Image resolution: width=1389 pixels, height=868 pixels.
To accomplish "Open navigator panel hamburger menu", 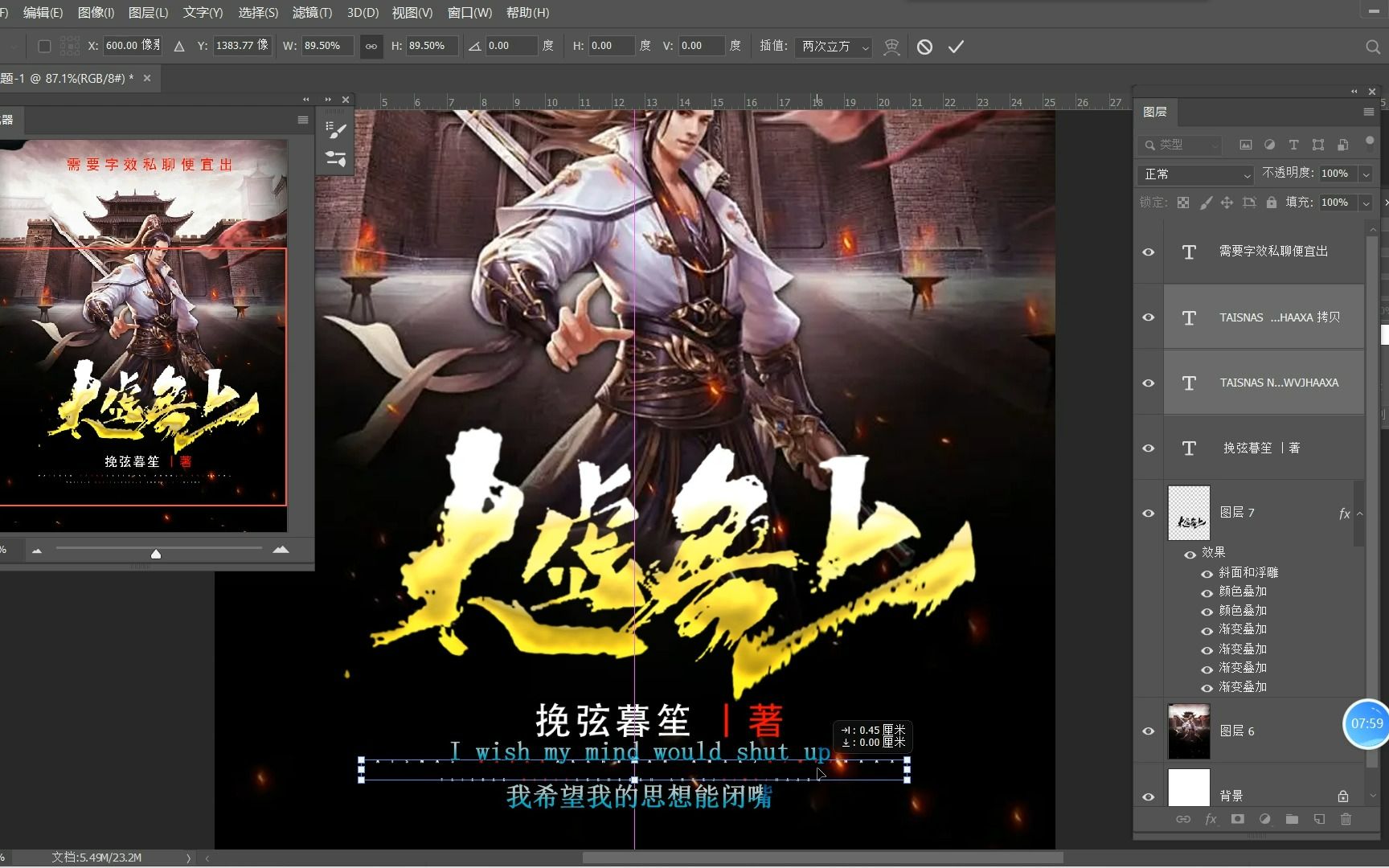I will coord(303,120).
